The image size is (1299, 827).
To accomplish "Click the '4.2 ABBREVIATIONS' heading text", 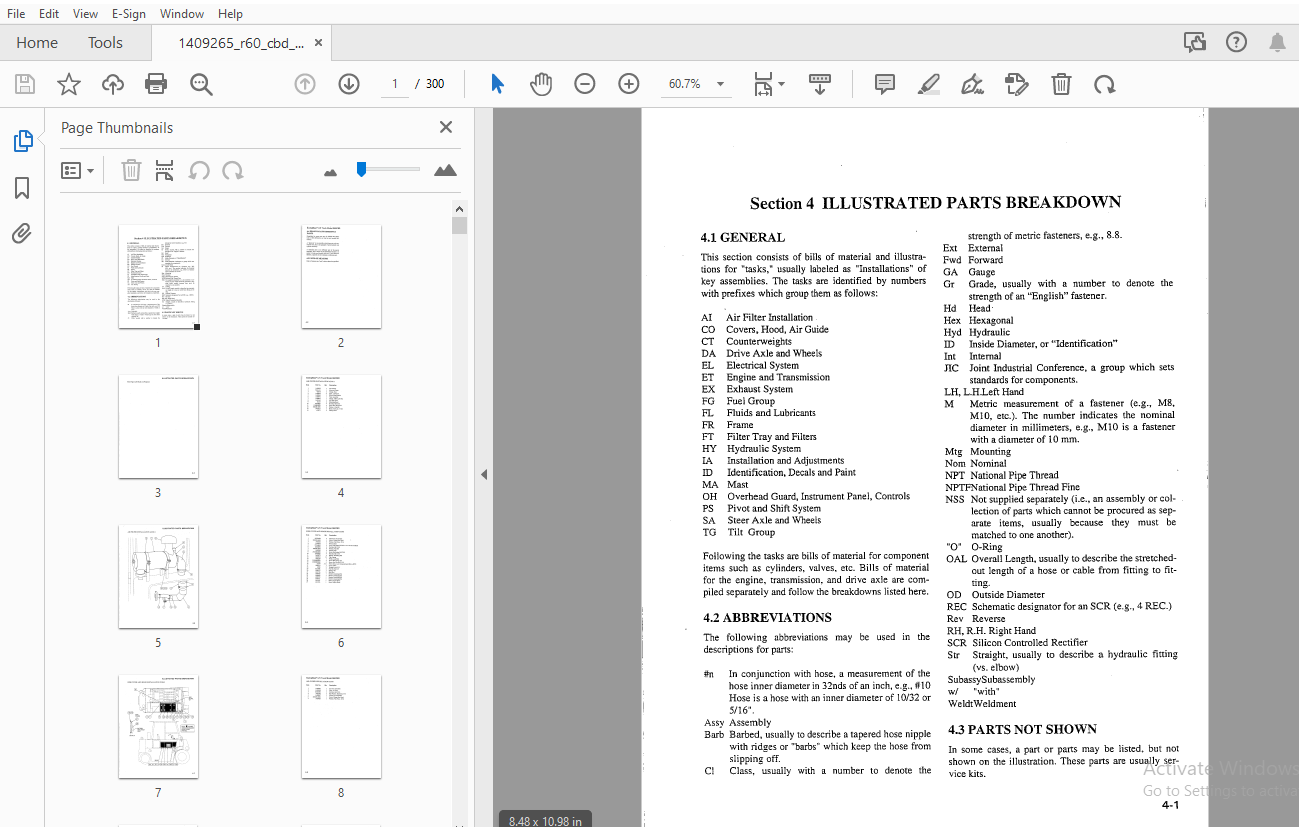I will (767, 617).
